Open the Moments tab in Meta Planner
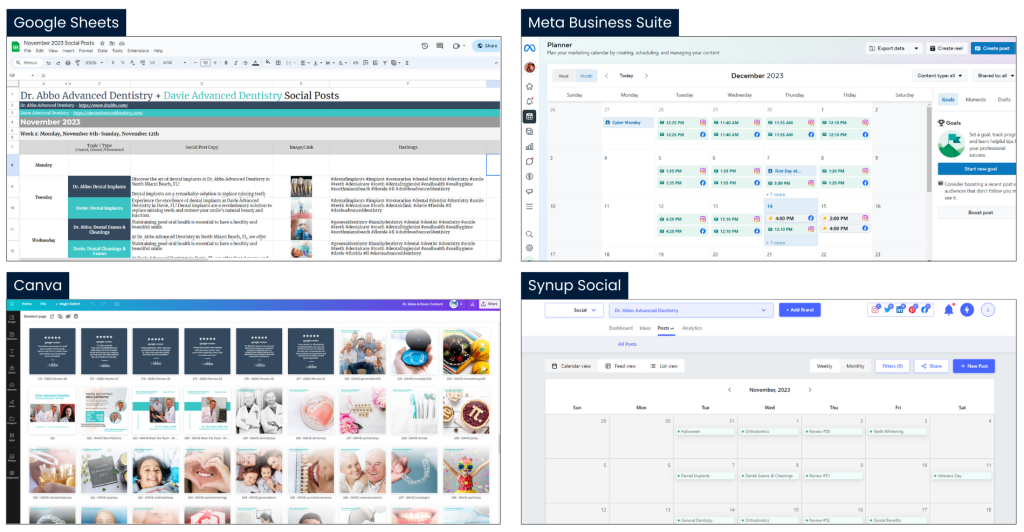The width and height of the screenshot is (1024, 532). pyautogui.click(x=976, y=99)
